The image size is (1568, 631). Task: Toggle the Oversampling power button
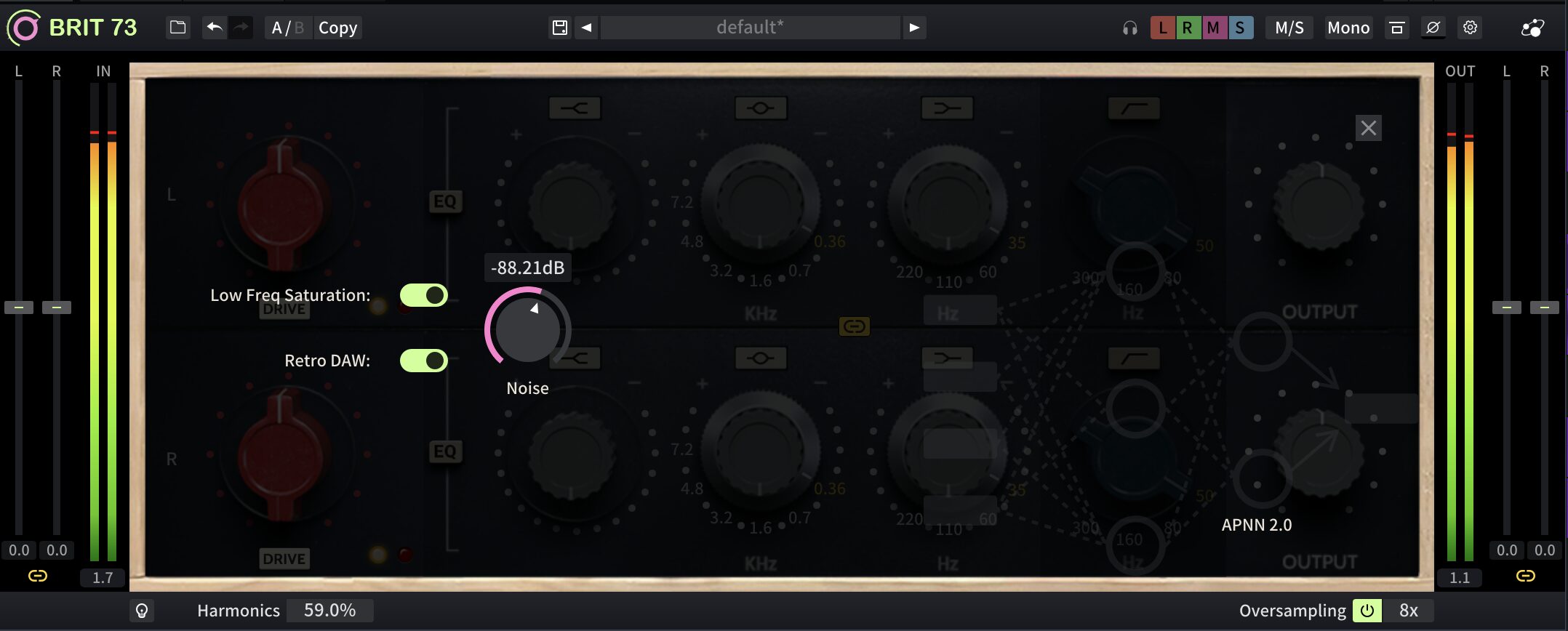[x=1367, y=611]
